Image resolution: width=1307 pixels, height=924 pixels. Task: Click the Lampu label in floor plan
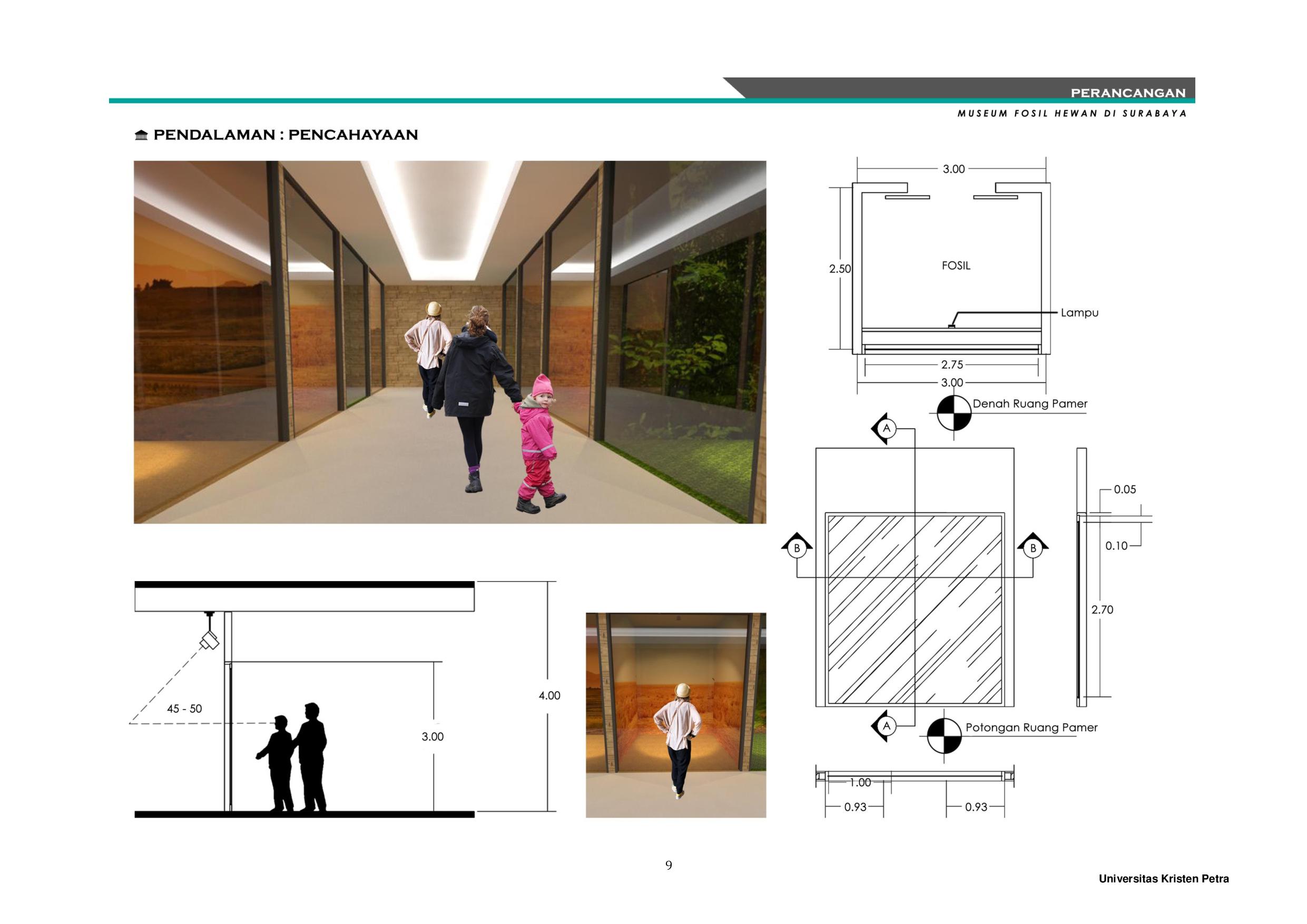(x=1079, y=312)
